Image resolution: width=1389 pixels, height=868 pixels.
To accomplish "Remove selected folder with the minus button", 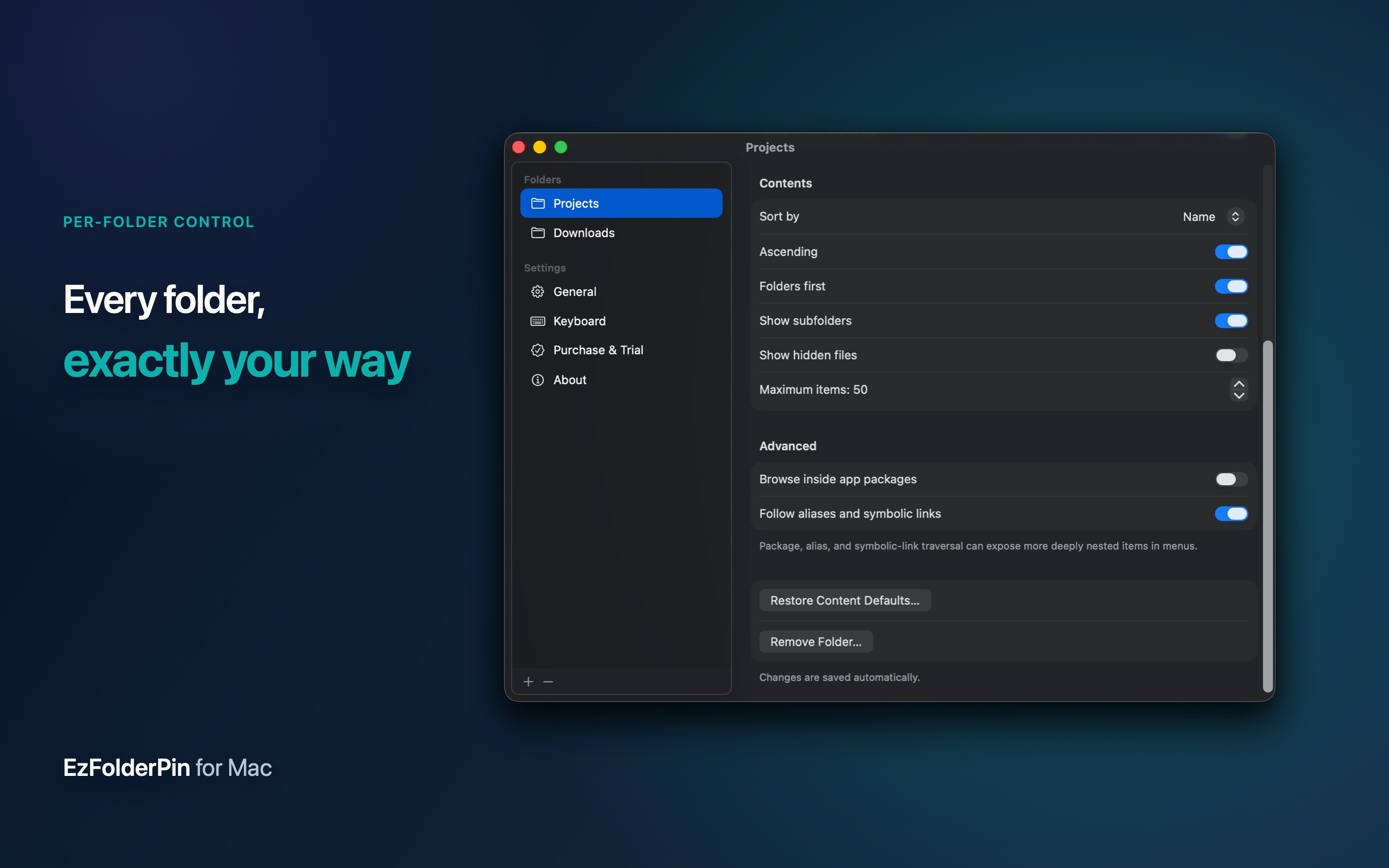I will 548,681.
